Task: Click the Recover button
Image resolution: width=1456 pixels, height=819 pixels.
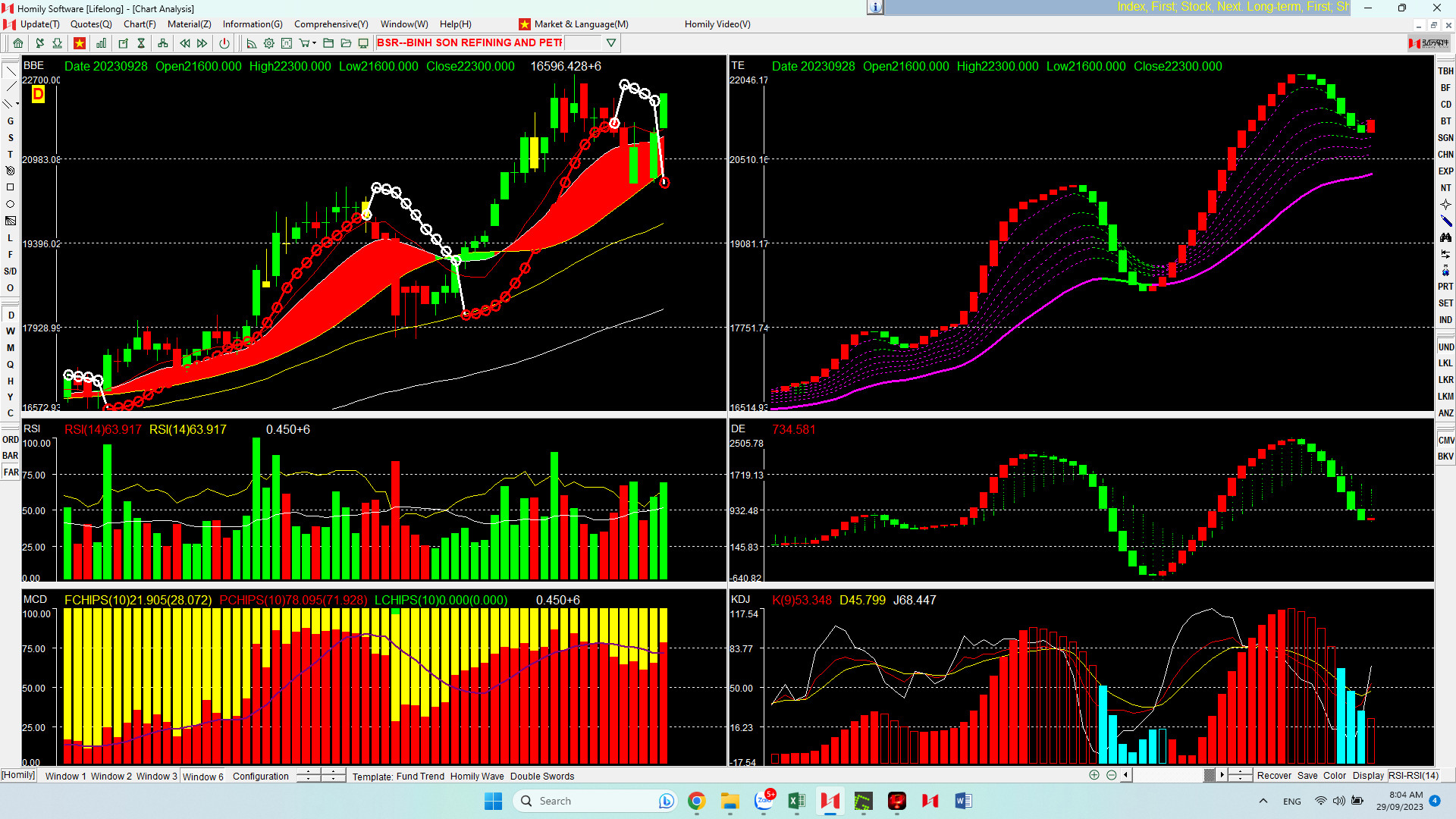Action: pos(1274,775)
